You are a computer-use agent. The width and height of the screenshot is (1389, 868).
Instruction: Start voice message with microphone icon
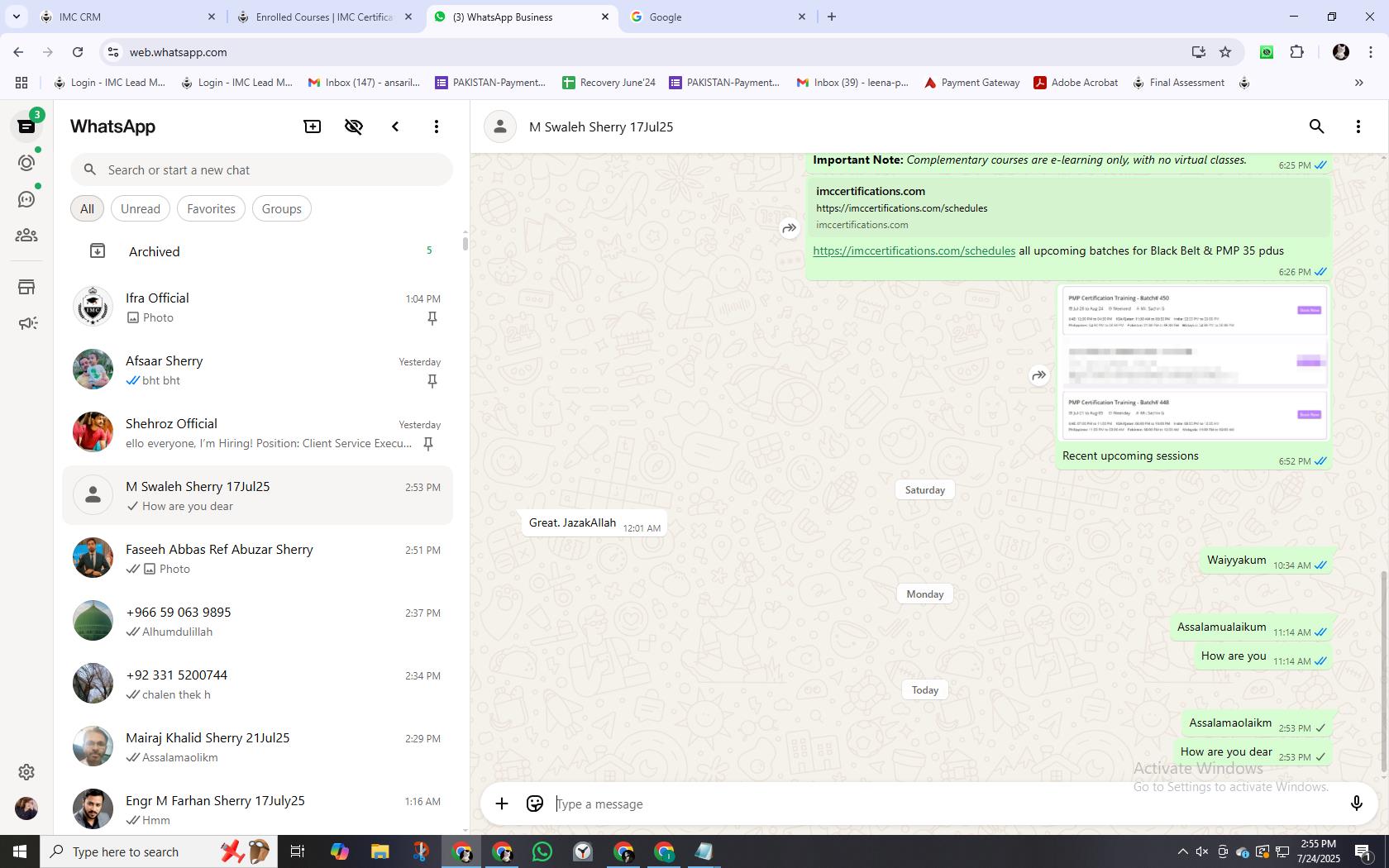pos(1356,804)
